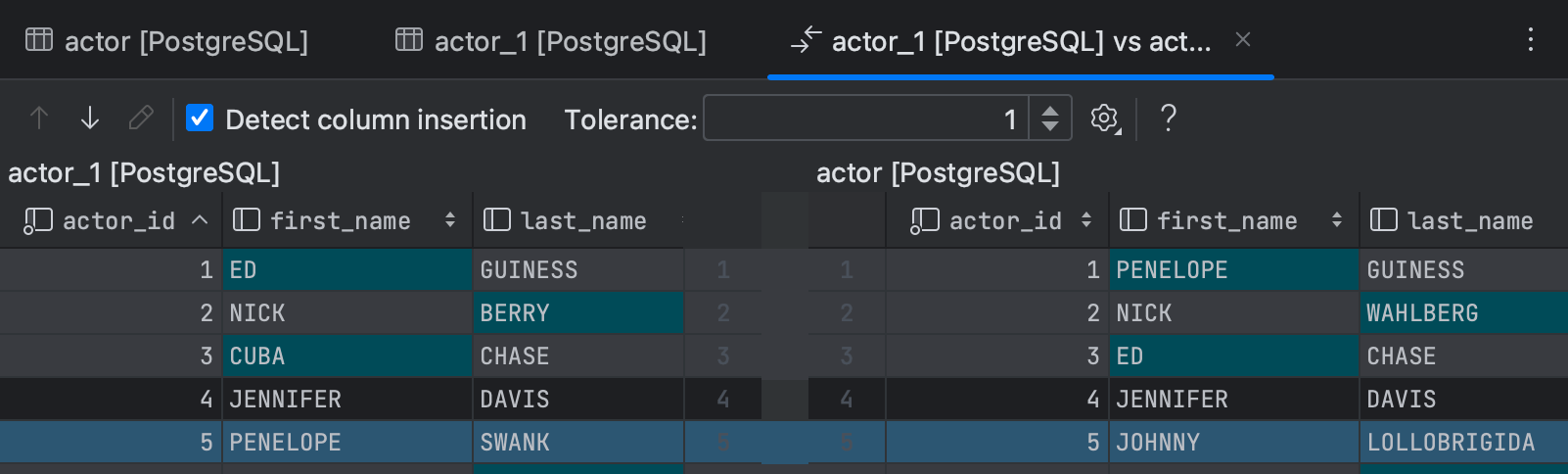Increase Tolerance with the up stepper
This screenshot has width=1568, height=474.
click(1050, 111)
